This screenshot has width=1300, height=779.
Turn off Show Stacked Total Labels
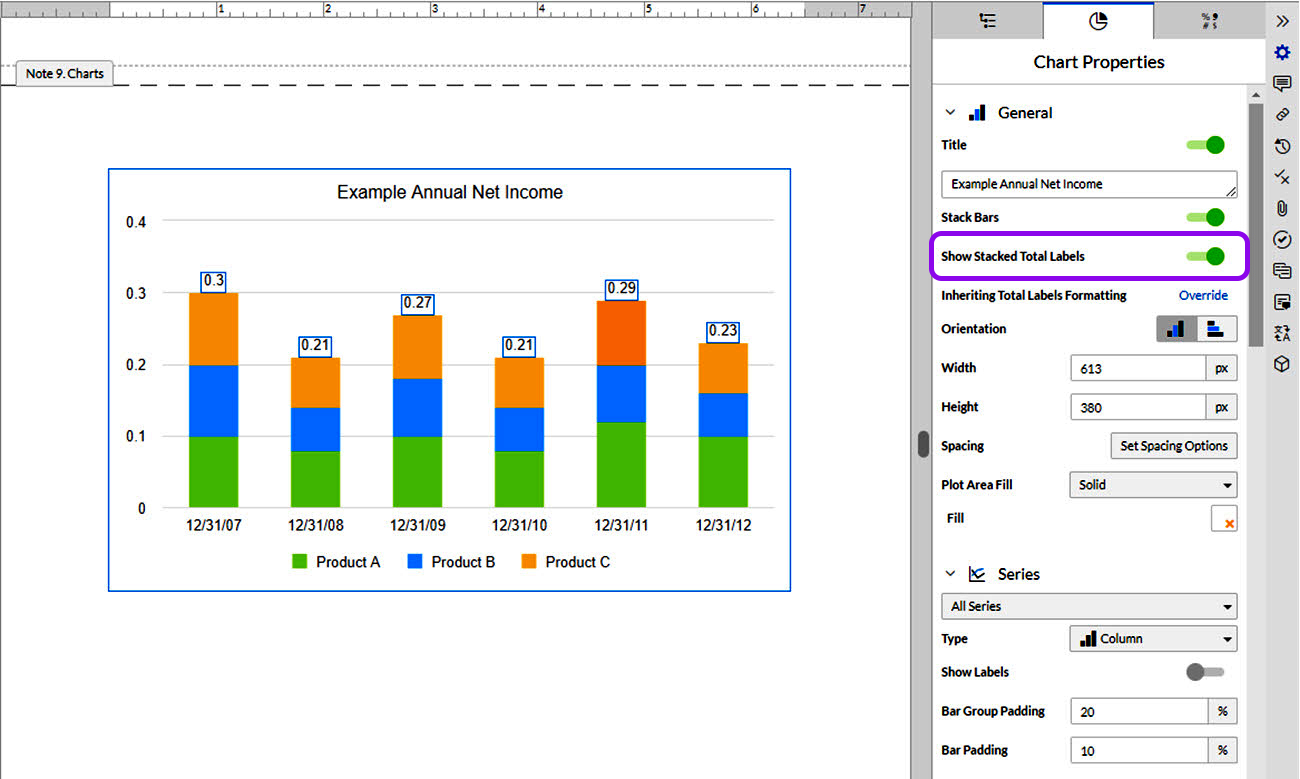tap(1209, 256)
